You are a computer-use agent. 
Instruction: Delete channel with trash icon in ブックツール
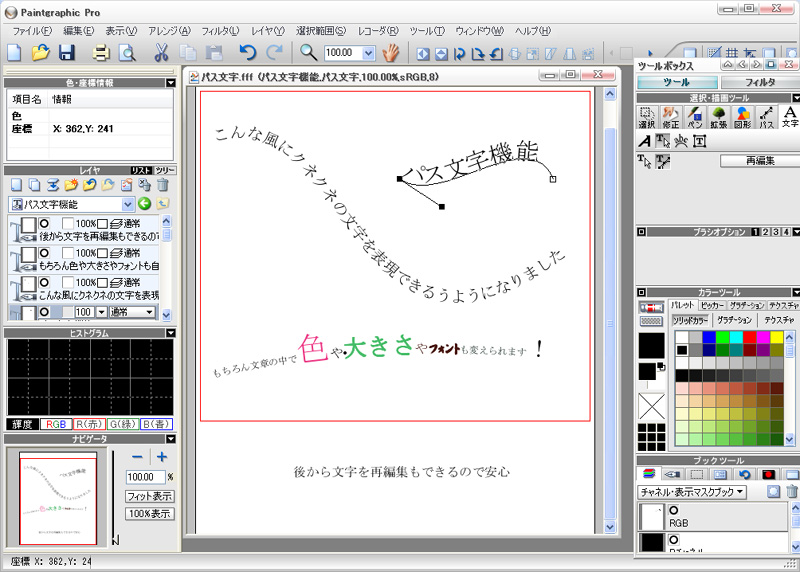[x=791, y=492]
